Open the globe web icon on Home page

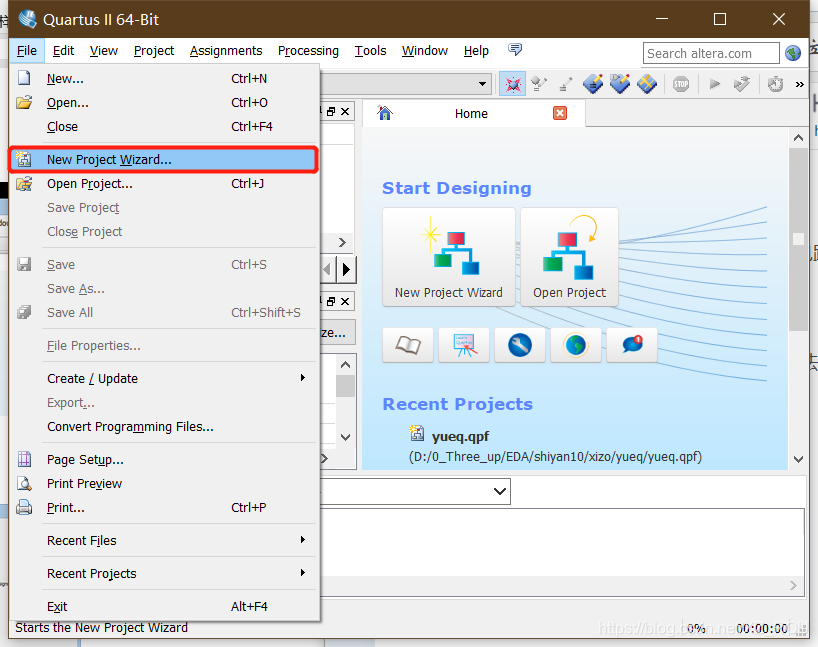tap(576, 345)
